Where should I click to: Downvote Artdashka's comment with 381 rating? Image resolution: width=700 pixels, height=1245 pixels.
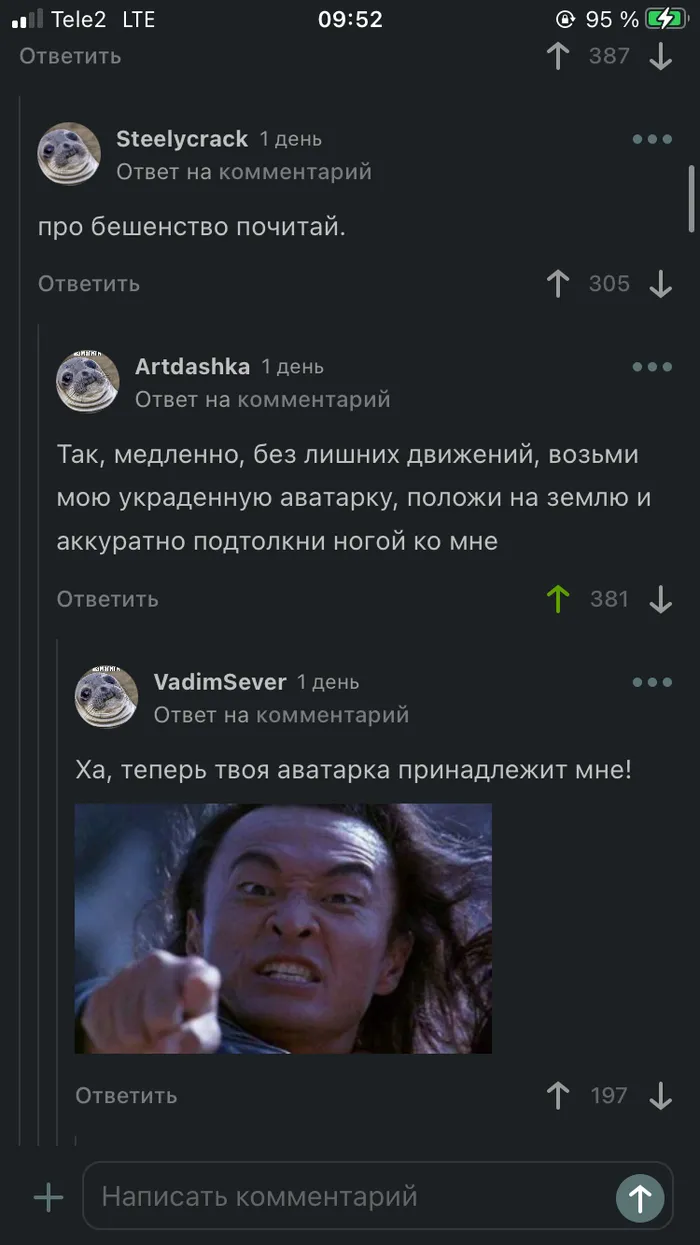pyautogui.click(x=660, y=599)
